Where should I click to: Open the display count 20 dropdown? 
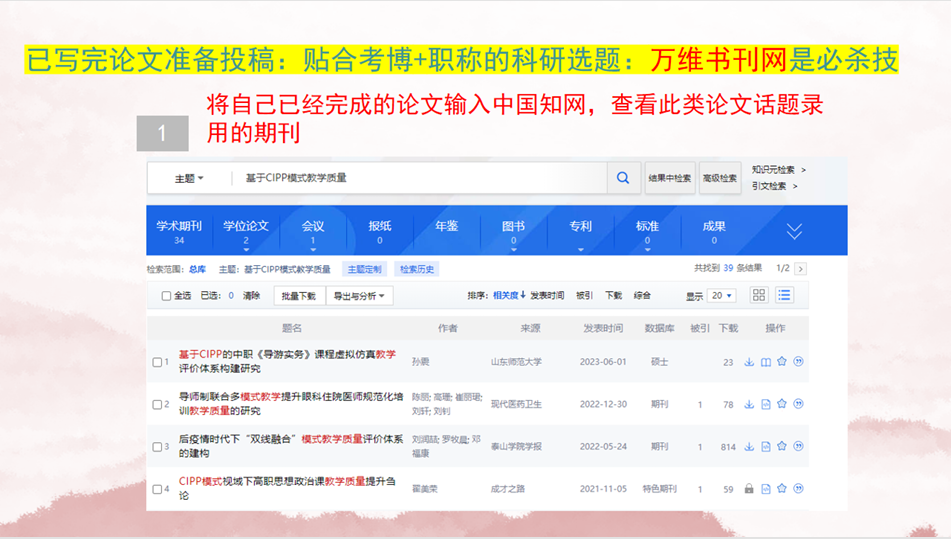tap(722, 296)
